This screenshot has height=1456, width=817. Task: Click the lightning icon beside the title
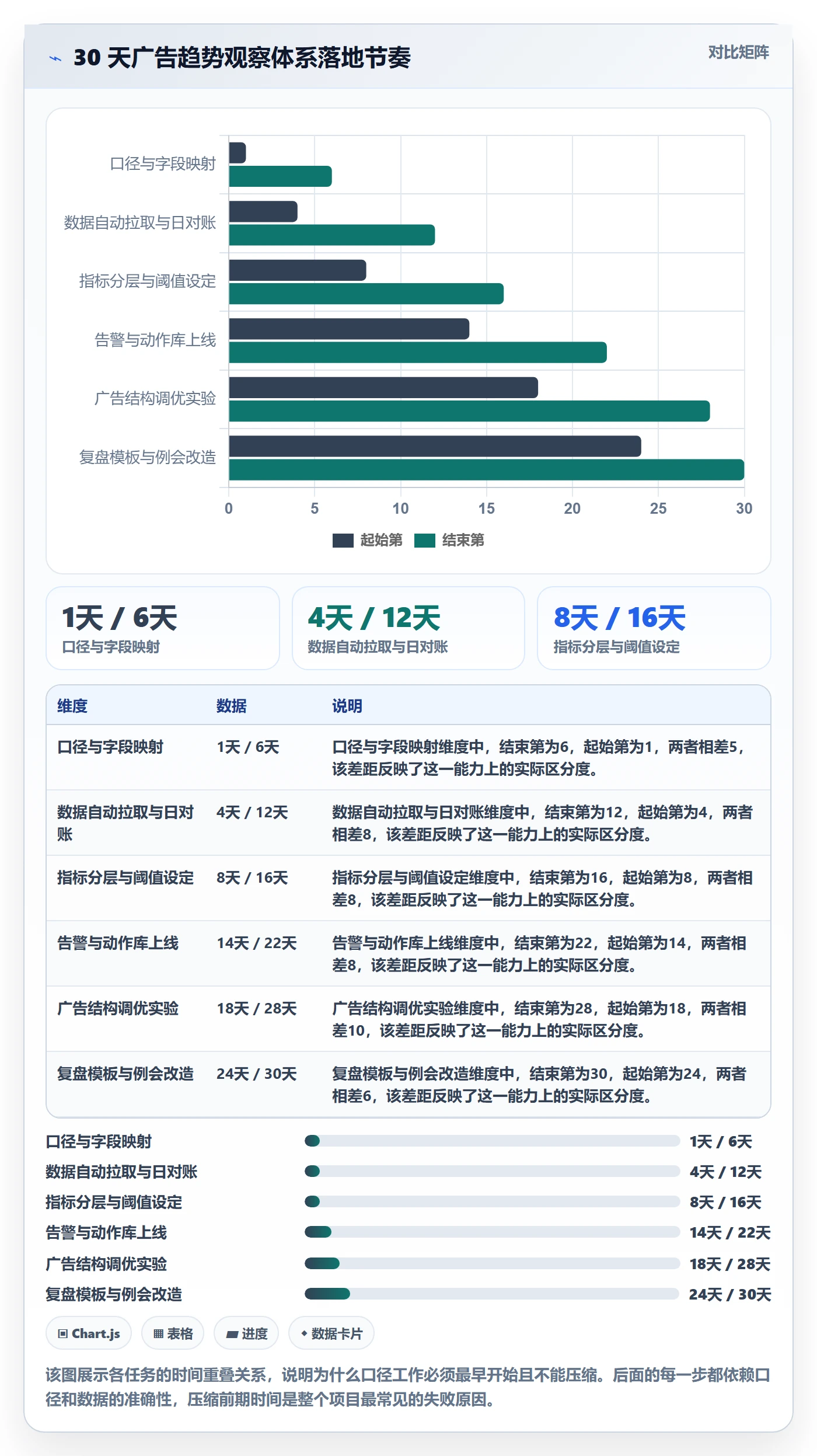[55, 58]
